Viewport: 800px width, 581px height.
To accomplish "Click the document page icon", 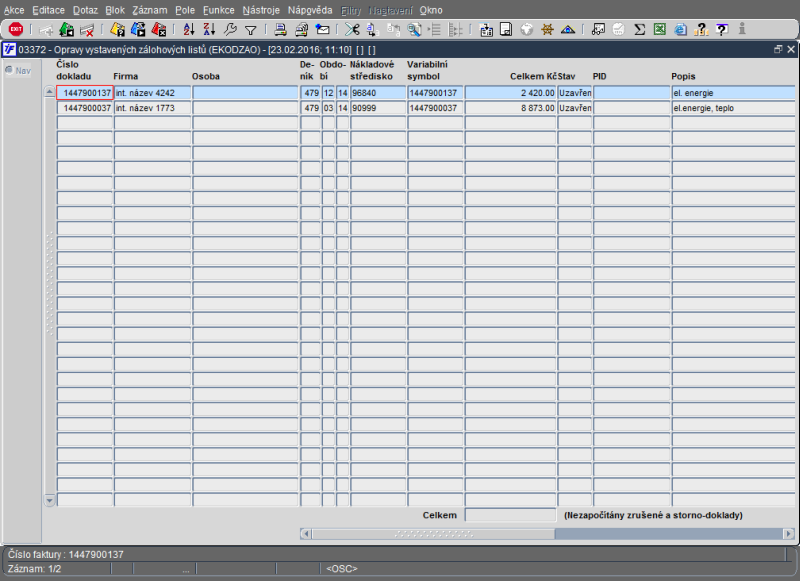I will click(x=506, y=30).
